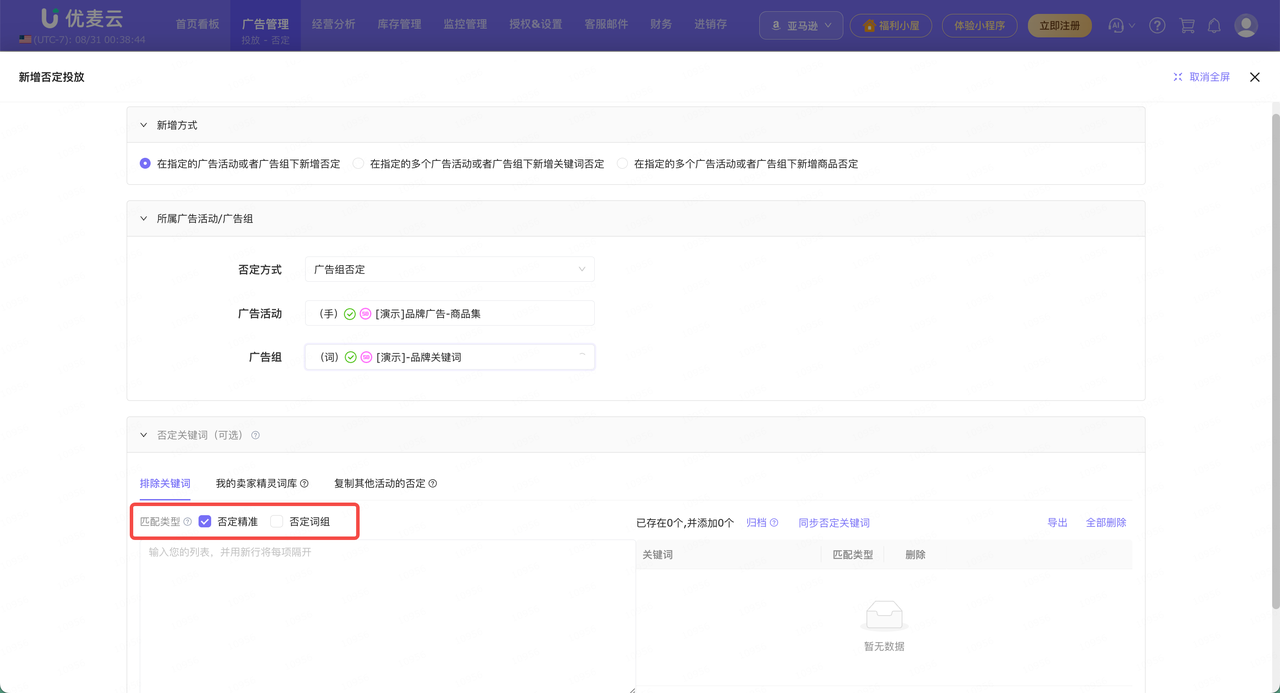This screenshot has width=1280, height=693.
Task: Open the 否定方式 dropdown
Action: coord(450,269)
